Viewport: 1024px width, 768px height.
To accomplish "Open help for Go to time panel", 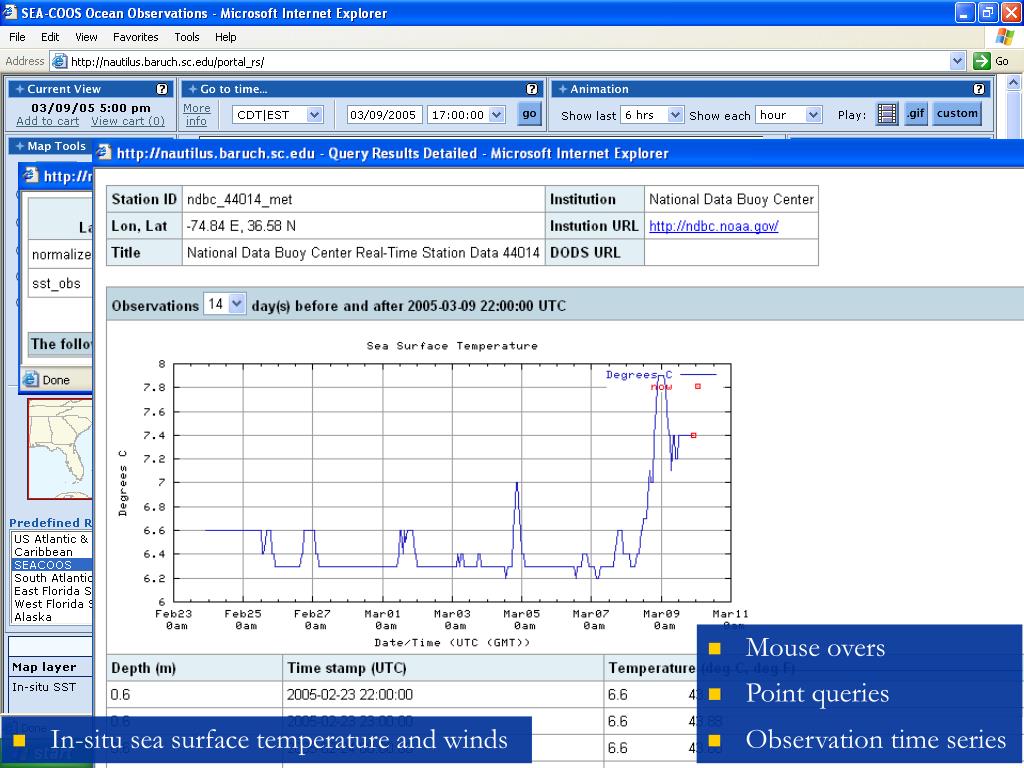I will (532, 89).
